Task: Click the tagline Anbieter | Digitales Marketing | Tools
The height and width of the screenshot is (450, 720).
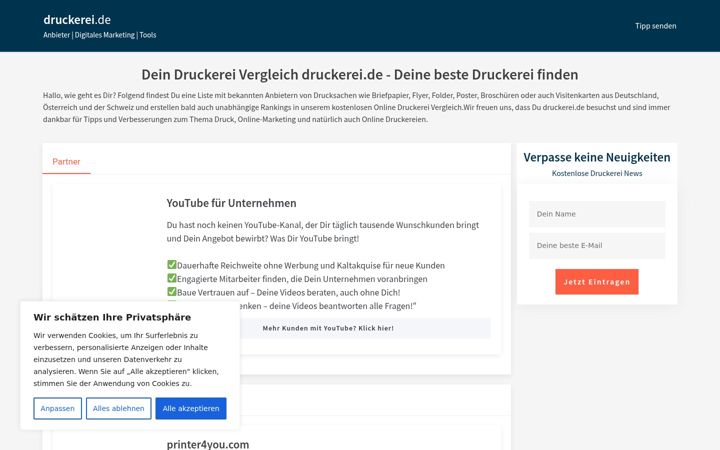Action: coord(100,35)
